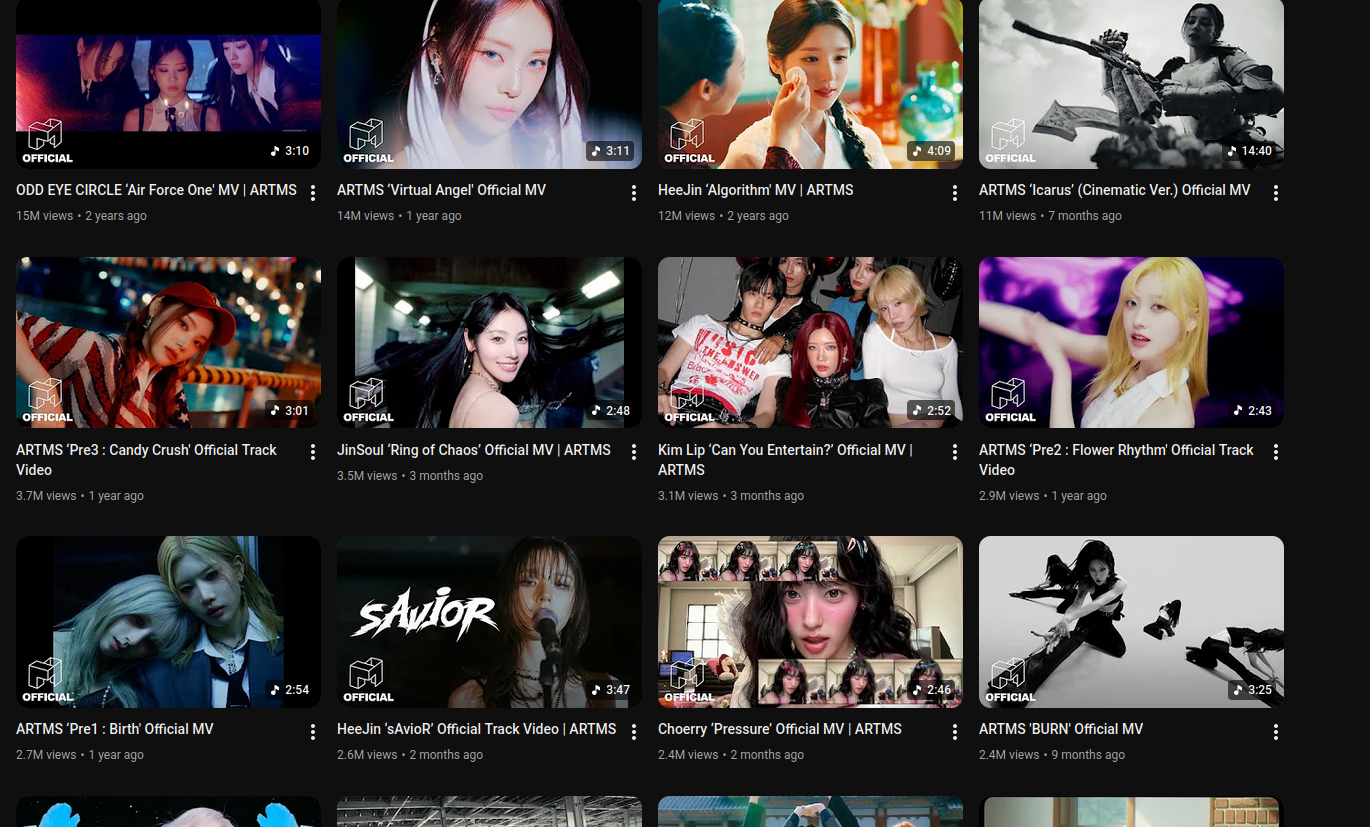Open the ARTMS 'BURN' video thumbnail
Image resolution: width=1370 pixels, height=827 pixels.
[1131, 622]
